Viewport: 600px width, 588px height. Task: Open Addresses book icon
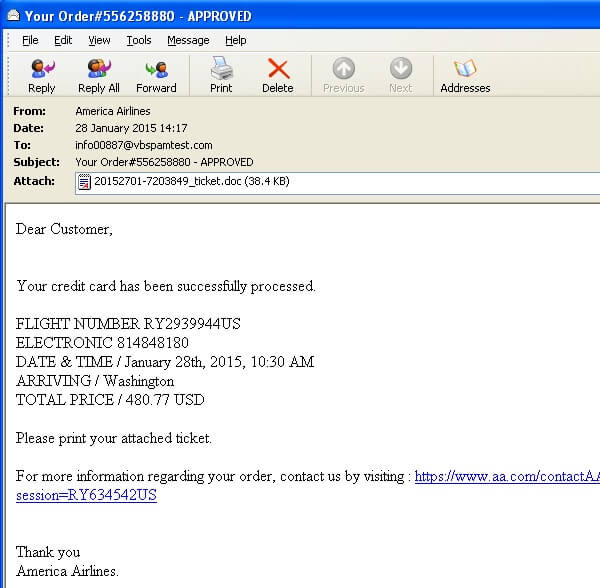point(465,68)
